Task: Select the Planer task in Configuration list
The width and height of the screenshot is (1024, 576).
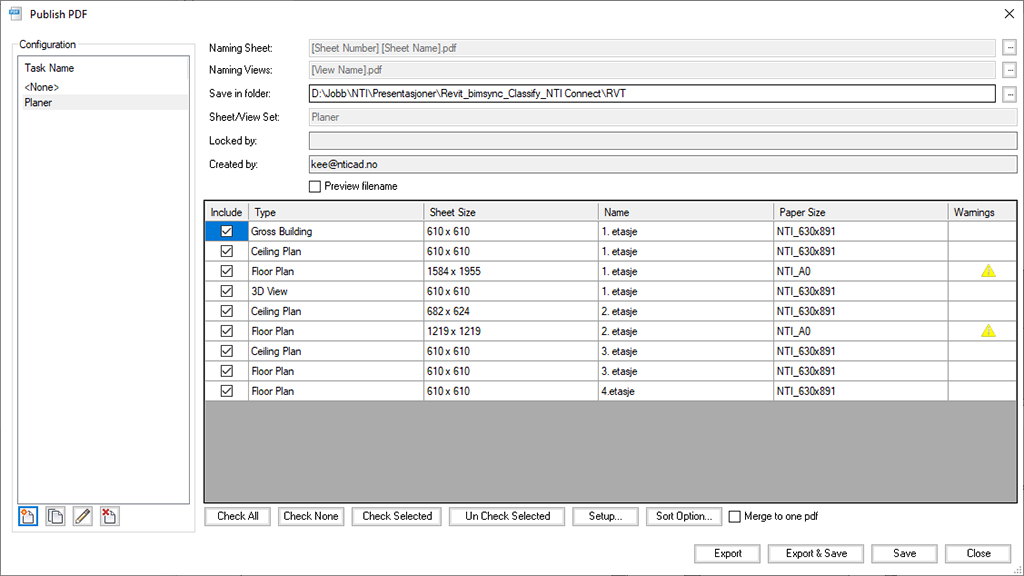Action: coord(39,102)
